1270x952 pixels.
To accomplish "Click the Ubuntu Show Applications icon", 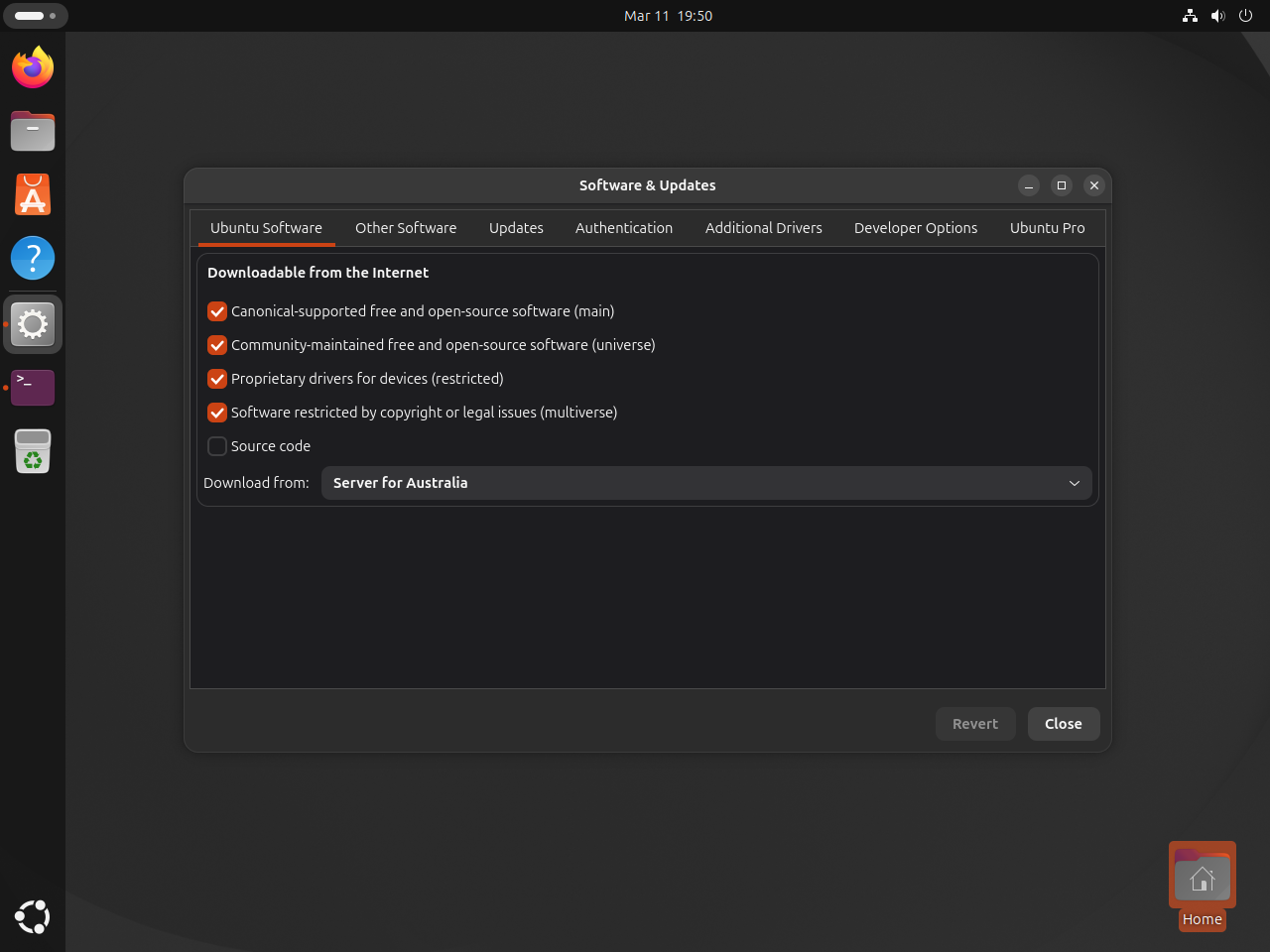I will [32, 917].
